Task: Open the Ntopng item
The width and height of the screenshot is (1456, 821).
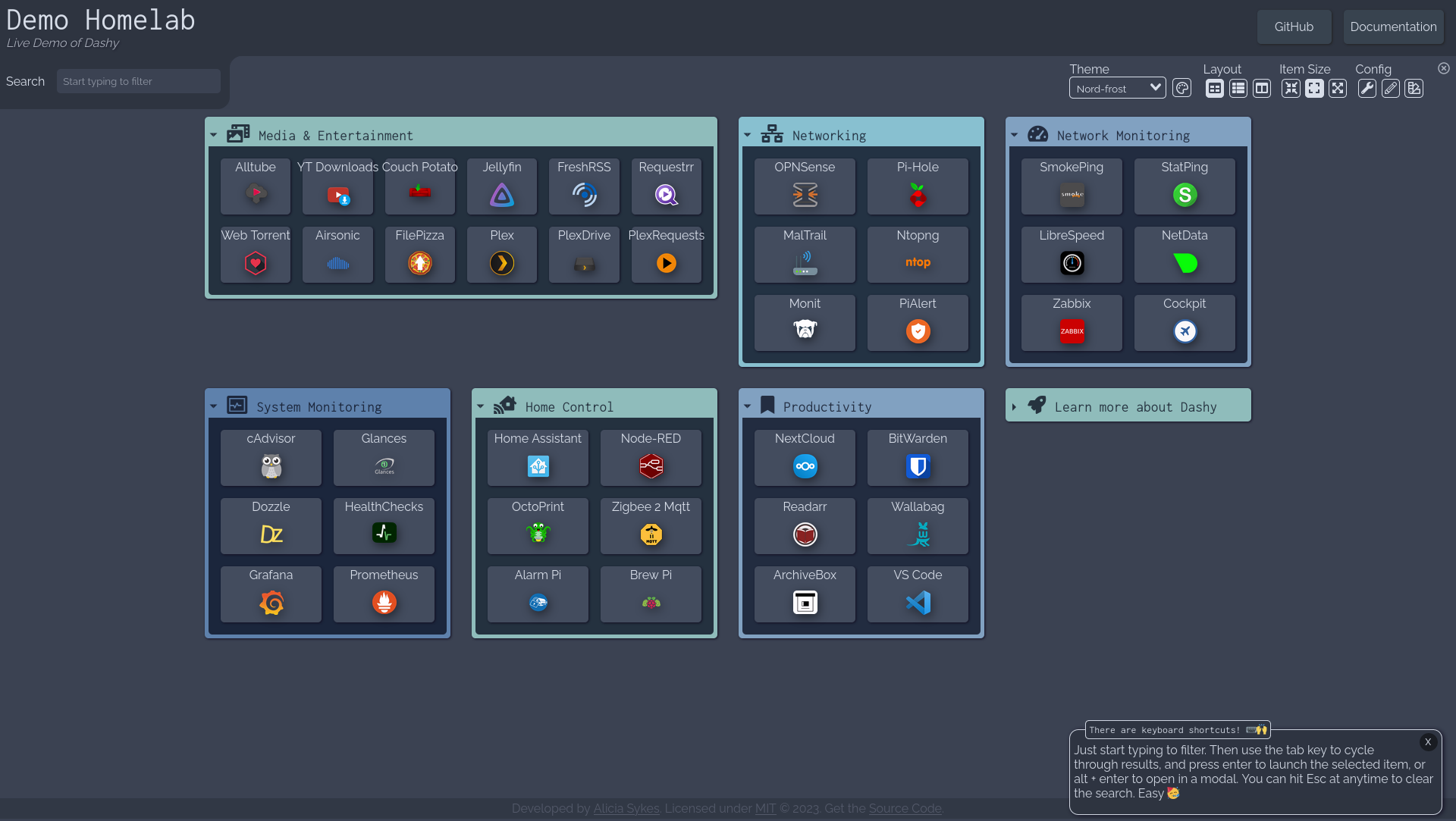Action: 918,254
